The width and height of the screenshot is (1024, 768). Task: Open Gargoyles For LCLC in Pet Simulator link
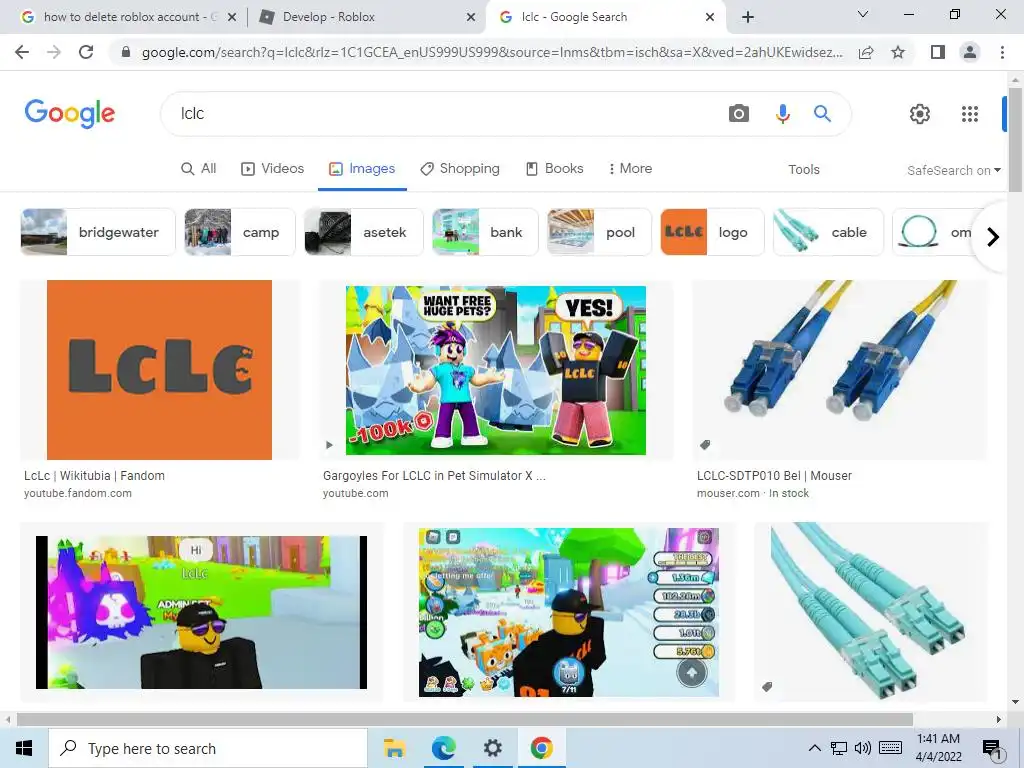(434, 475)
